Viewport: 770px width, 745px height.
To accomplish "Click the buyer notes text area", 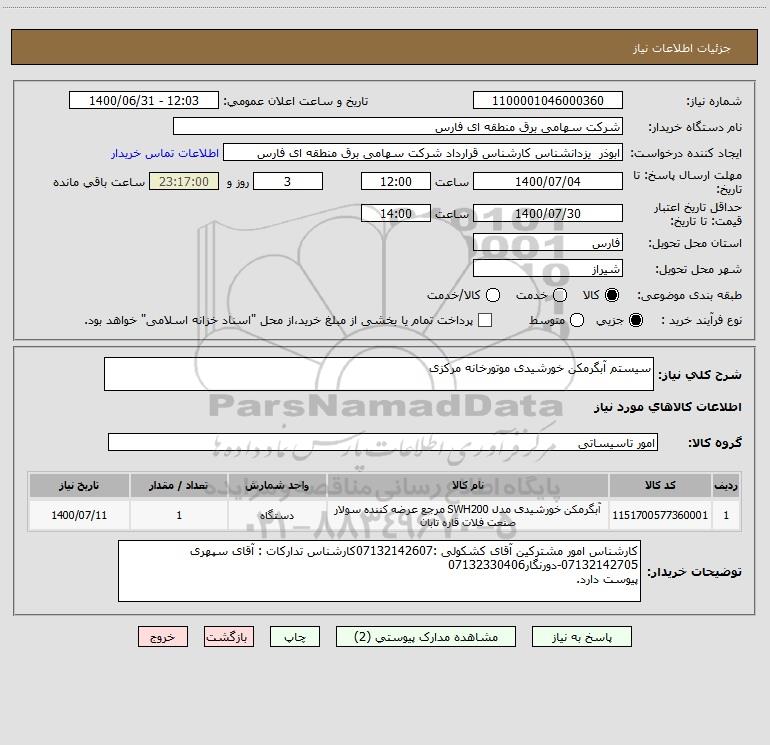I will [x=379, y=571].
